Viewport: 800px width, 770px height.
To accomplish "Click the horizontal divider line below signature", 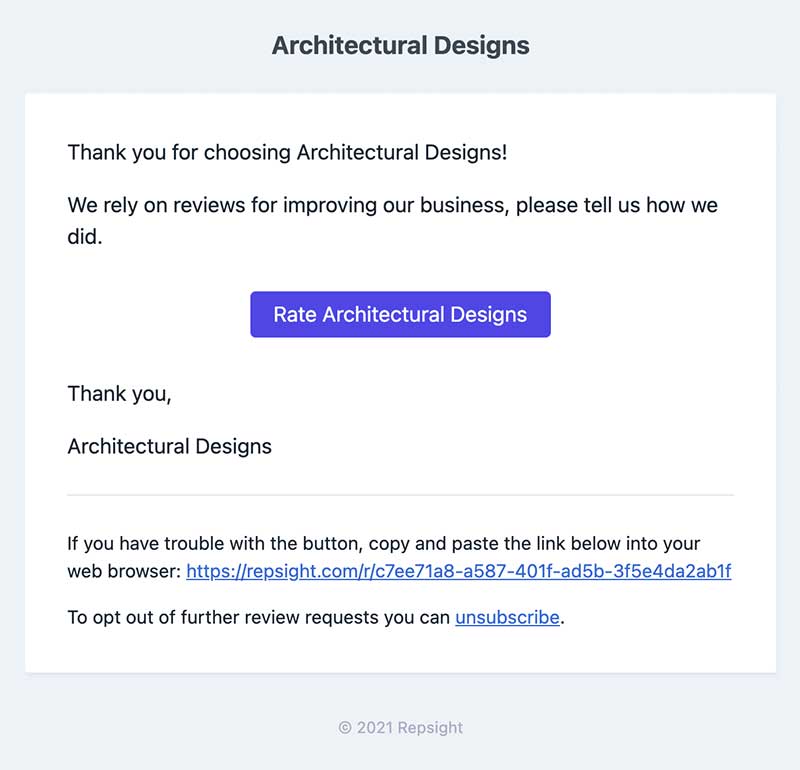I will pyautogui.click(x=400, y=495).
